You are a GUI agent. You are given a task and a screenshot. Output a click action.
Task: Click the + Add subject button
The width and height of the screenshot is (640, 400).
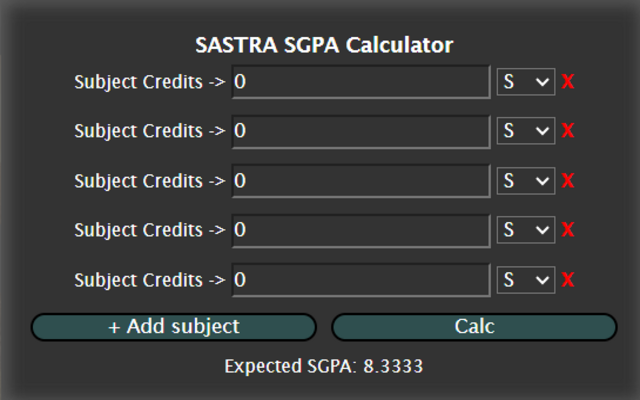click(174, 327)
